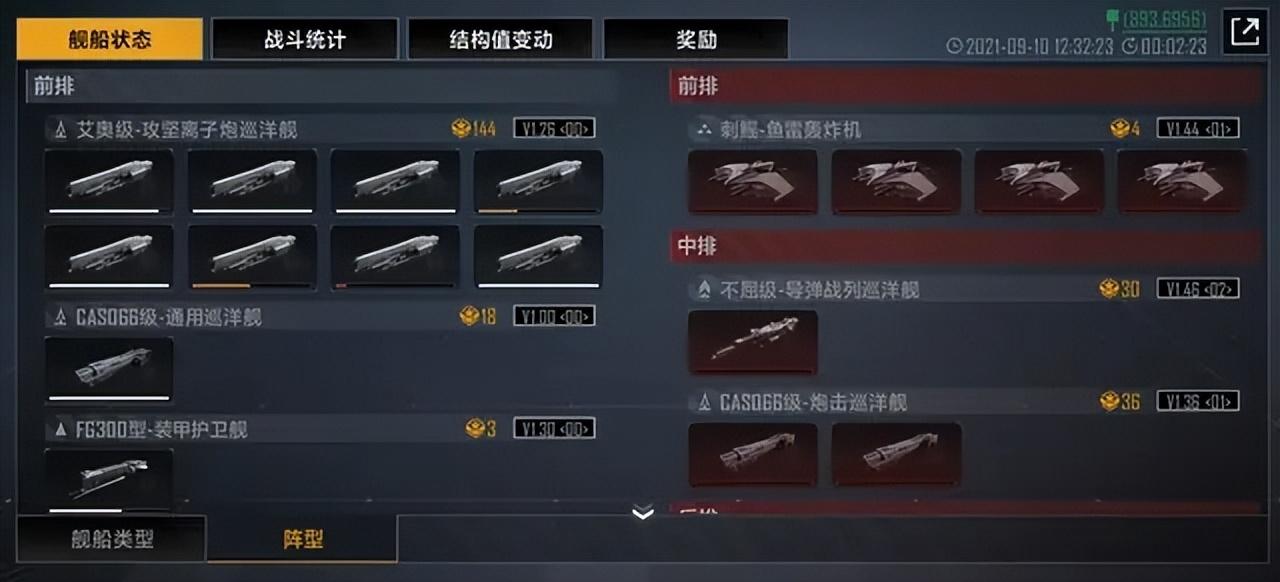Viewport: 1280px width, 582px height.
Task: Click the green location pin coordinates link
Action: click(1156, 20)
